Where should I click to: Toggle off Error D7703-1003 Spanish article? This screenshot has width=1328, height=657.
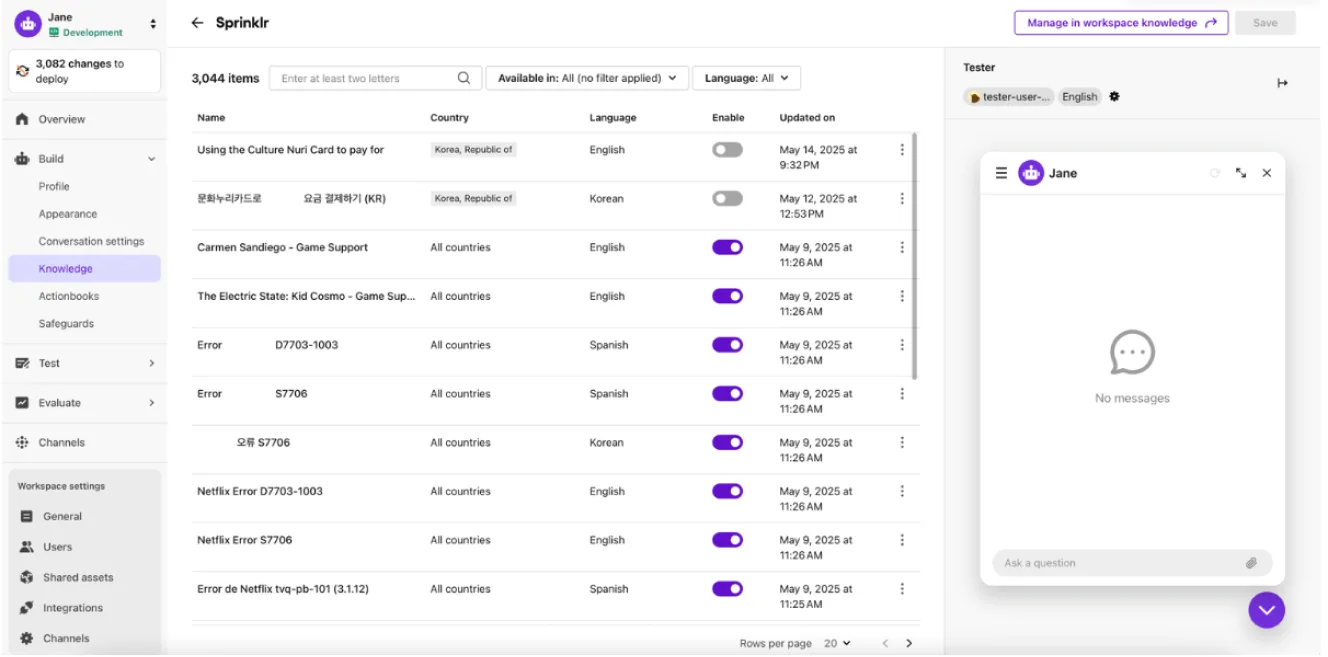[x=727, y=345]
